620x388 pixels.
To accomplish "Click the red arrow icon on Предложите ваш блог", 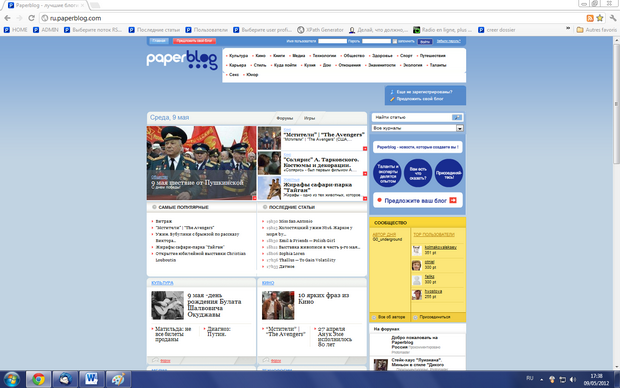I will point(453,201).
